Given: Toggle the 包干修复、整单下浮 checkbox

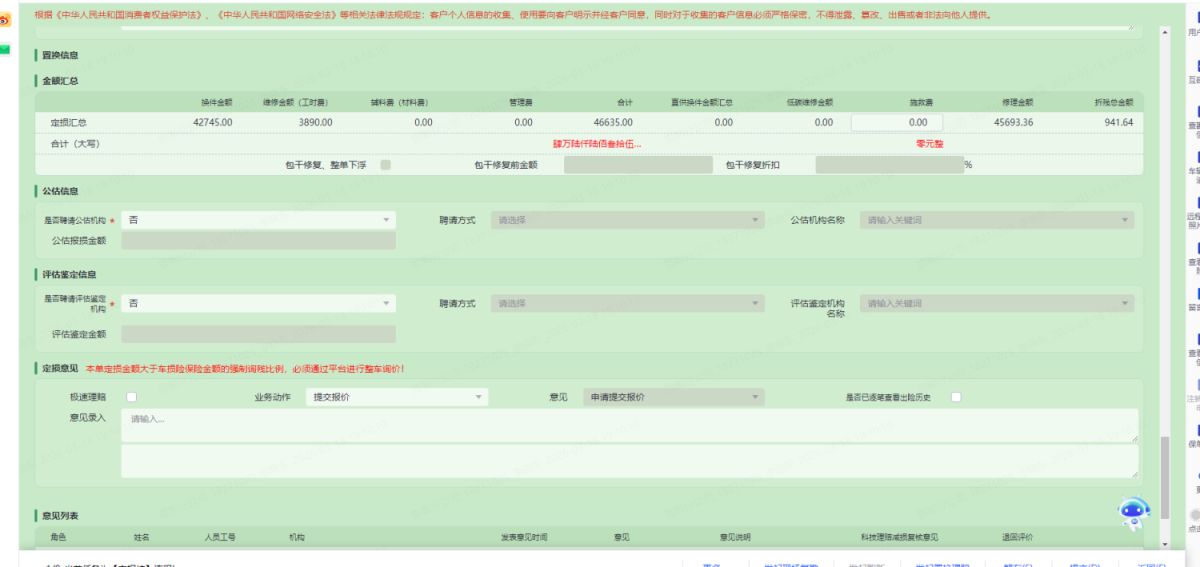Looking at the screenshot, I should pos(386,165).
